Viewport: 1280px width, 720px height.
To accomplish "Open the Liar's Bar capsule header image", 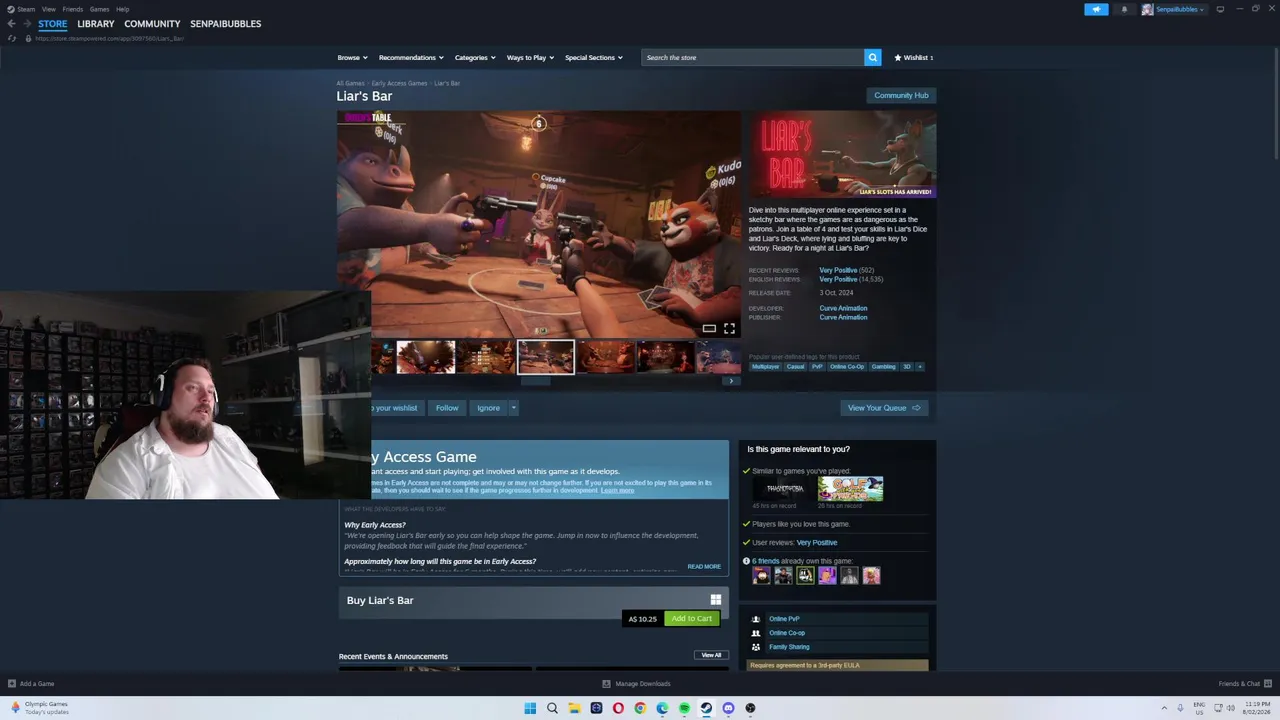I will [x=844, y=153].
